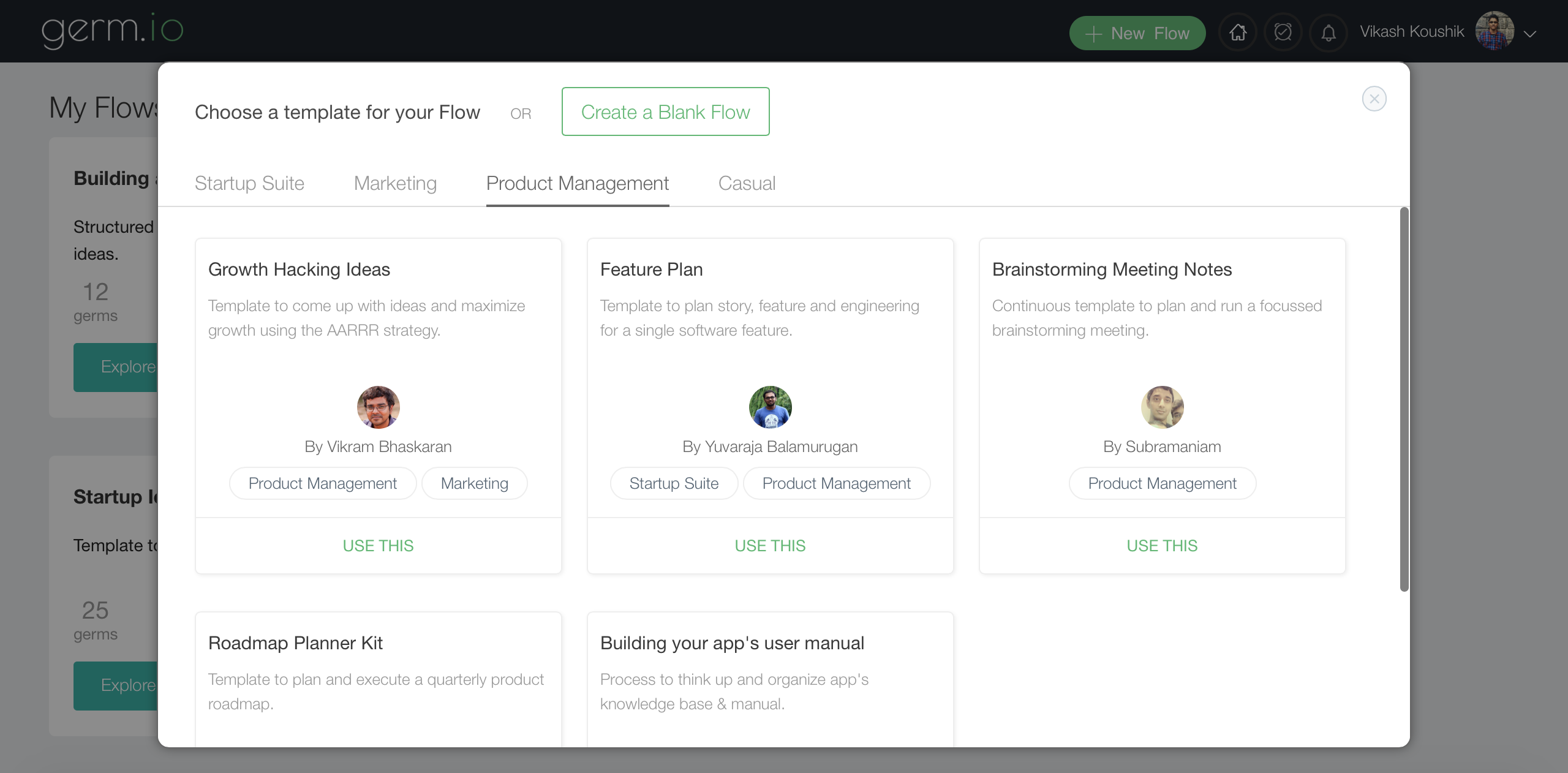Switch to the Startup Suite tab
The width and height of the screenshot is (1568, 773).
[249, 183]
